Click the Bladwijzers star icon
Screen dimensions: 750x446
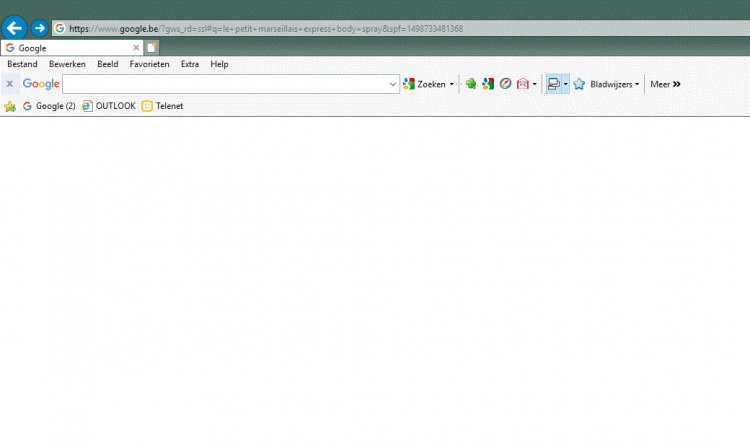tap(579, 84)
